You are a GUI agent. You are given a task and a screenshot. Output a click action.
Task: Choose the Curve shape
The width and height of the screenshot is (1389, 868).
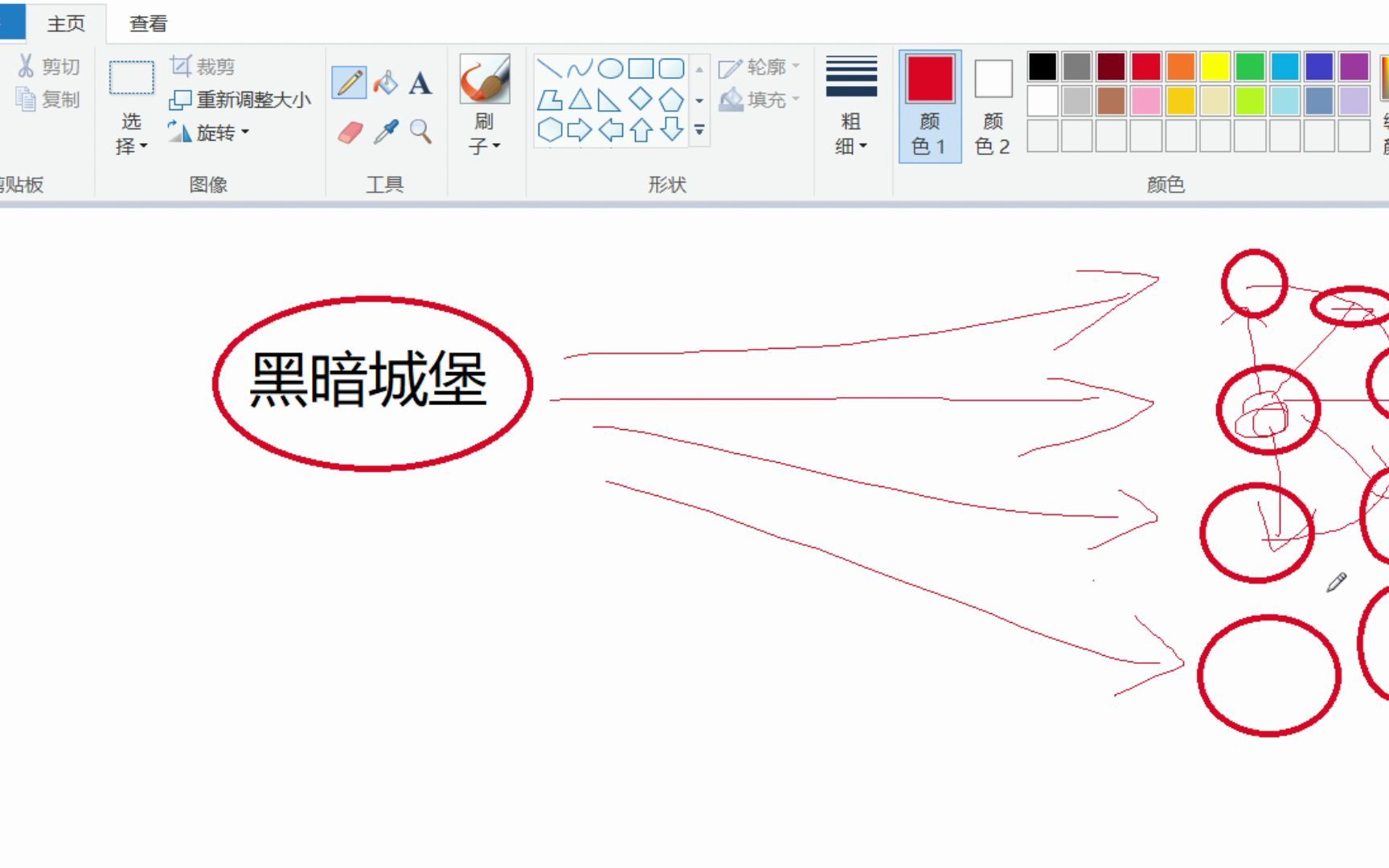(580, 68)
